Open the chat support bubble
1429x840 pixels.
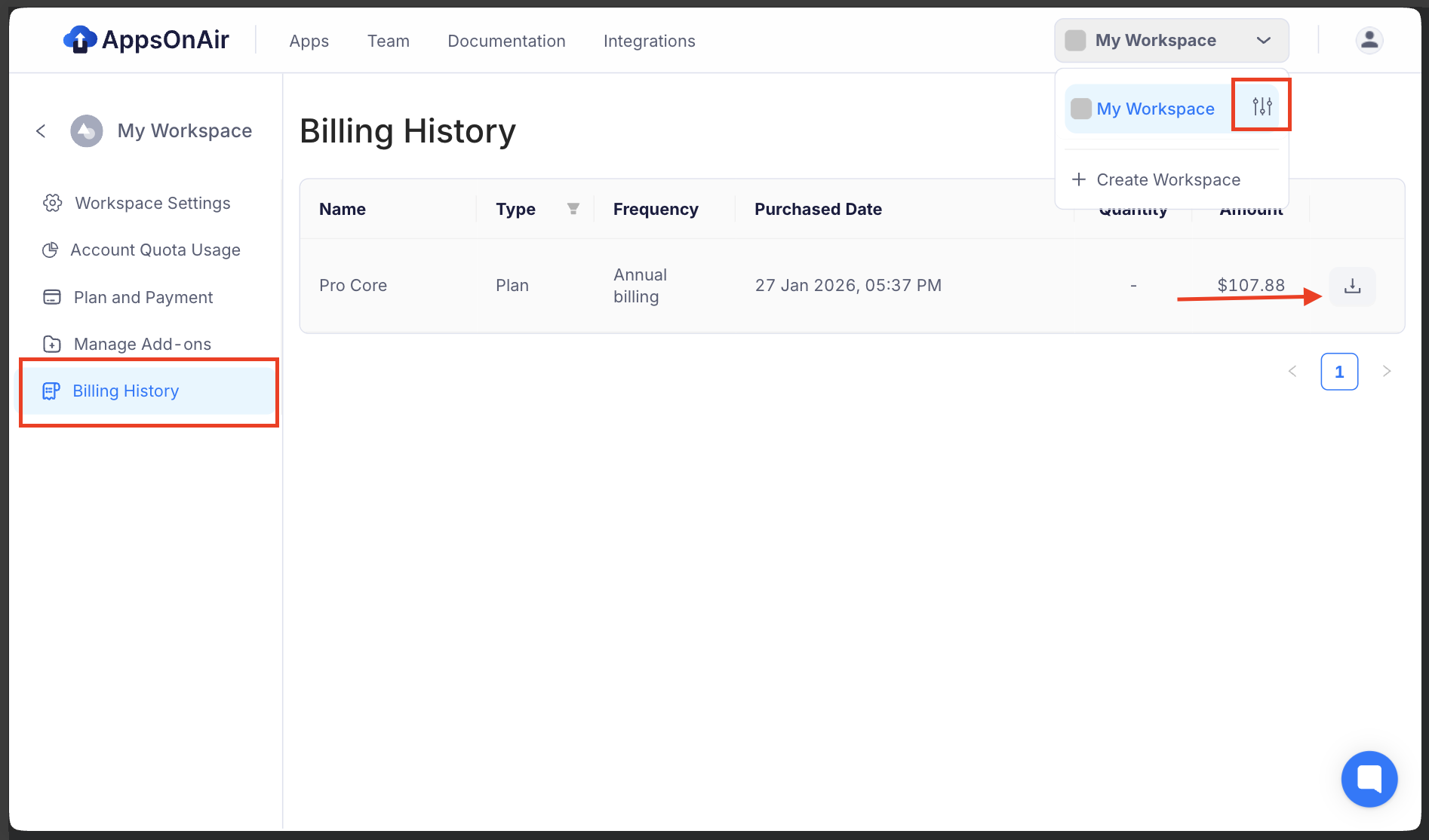tap(1369, 779)
